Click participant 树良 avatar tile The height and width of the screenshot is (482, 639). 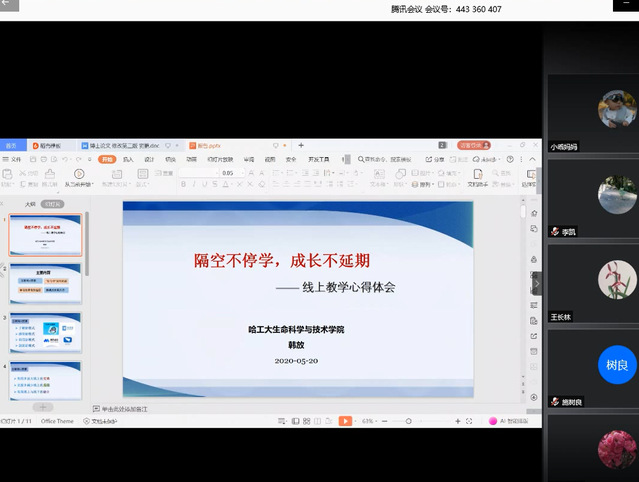[617, 365]
